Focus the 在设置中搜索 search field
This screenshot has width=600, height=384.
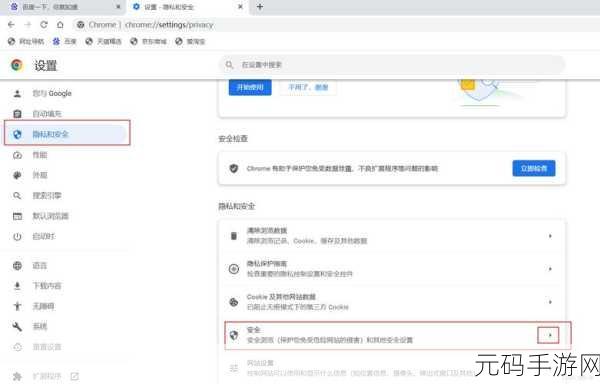click(x=391, y=65)
